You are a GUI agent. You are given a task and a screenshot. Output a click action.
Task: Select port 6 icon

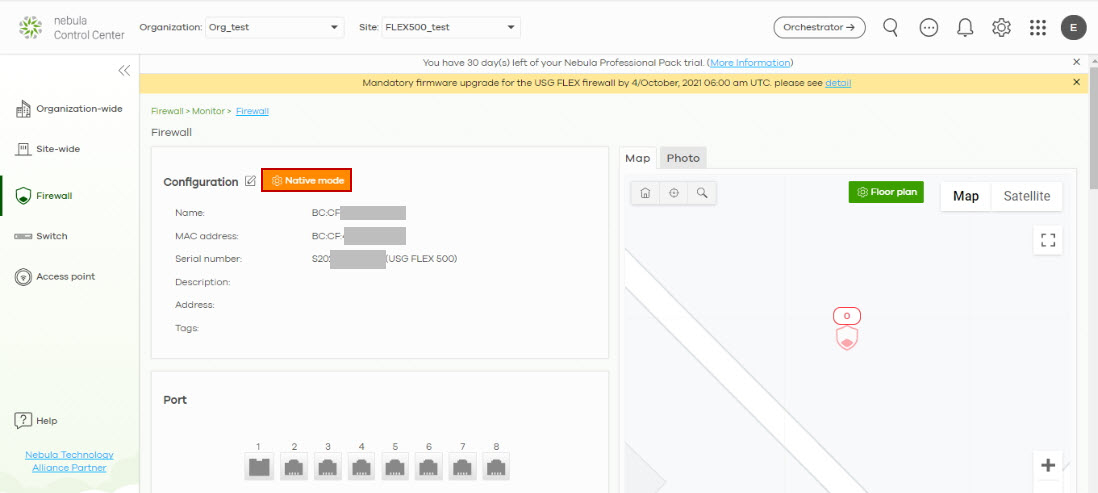(429, 466)
